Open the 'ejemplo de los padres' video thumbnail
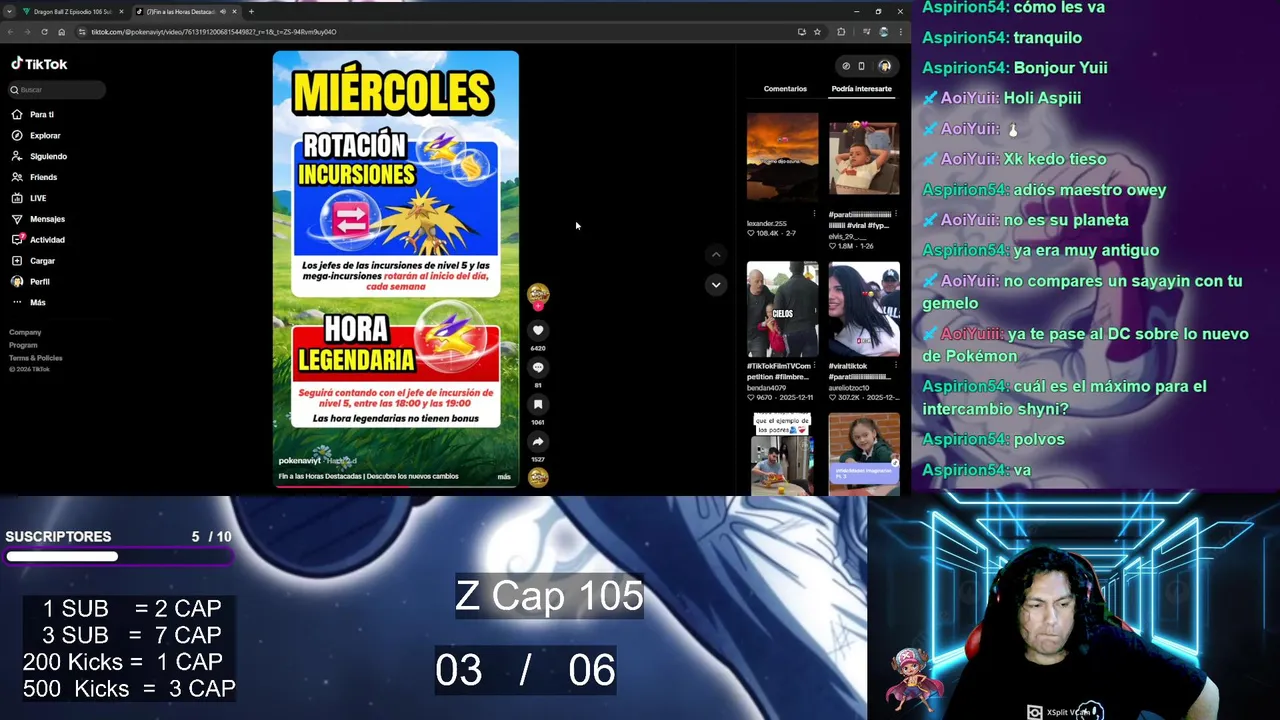Image resolution: width=1280 pixels, height=720 pixels. 782,454
